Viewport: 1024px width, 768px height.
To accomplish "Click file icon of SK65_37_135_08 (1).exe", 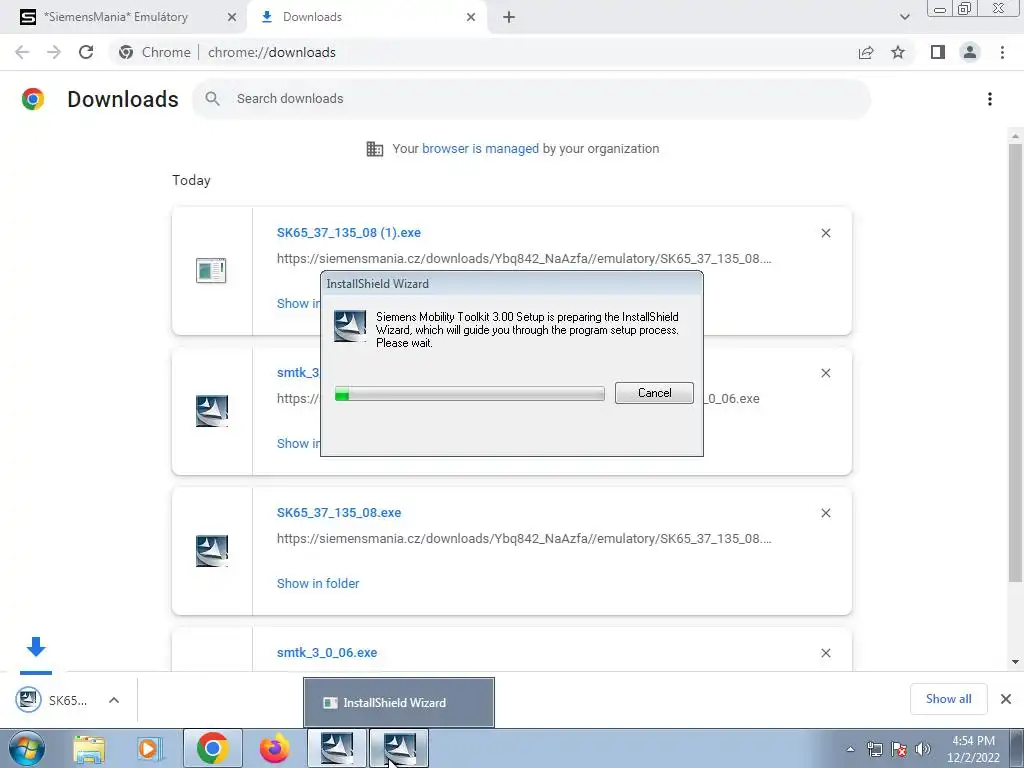I will pos(211,270).
